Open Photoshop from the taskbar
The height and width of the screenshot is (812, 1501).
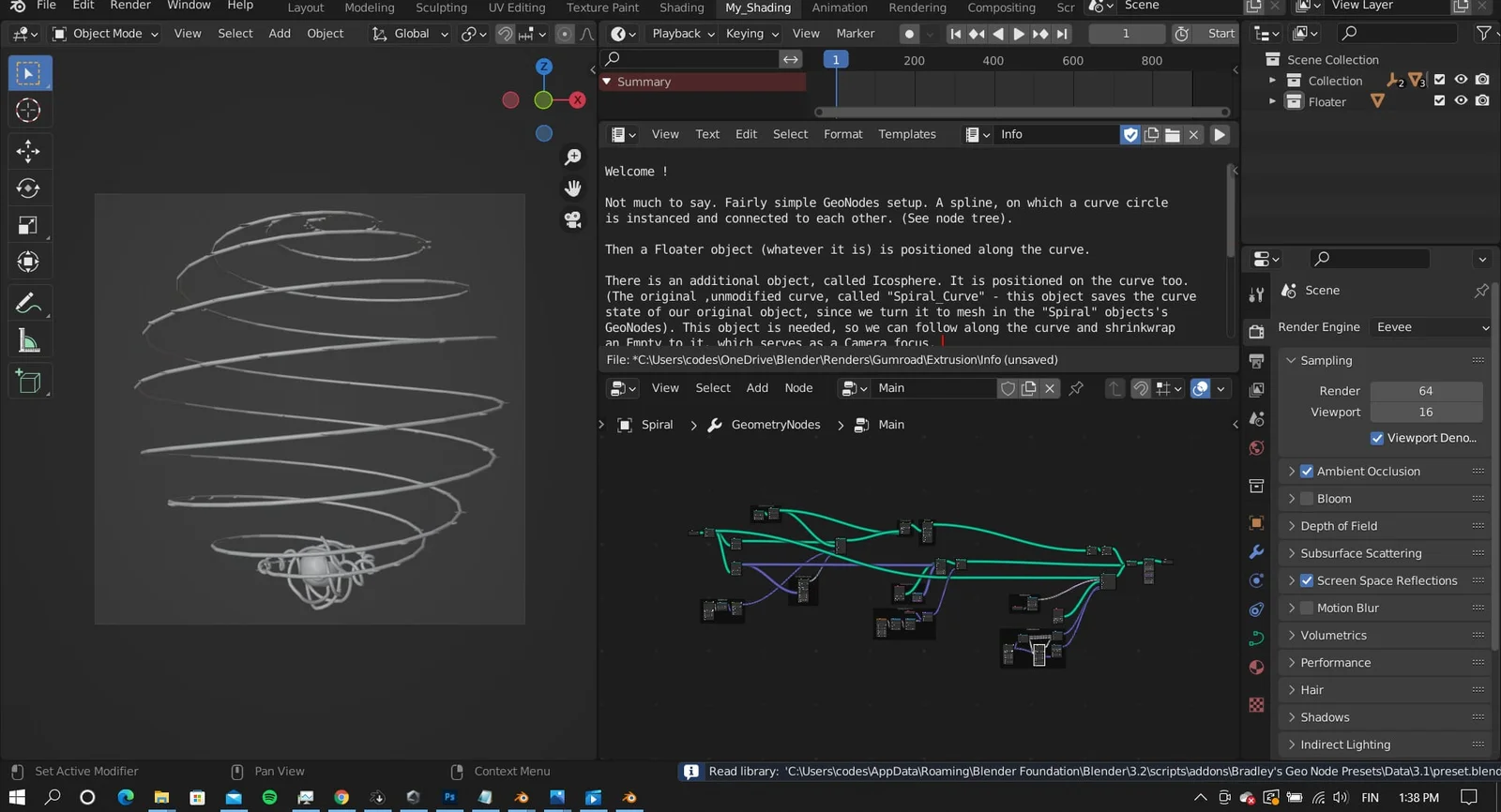tap(449, 797)
